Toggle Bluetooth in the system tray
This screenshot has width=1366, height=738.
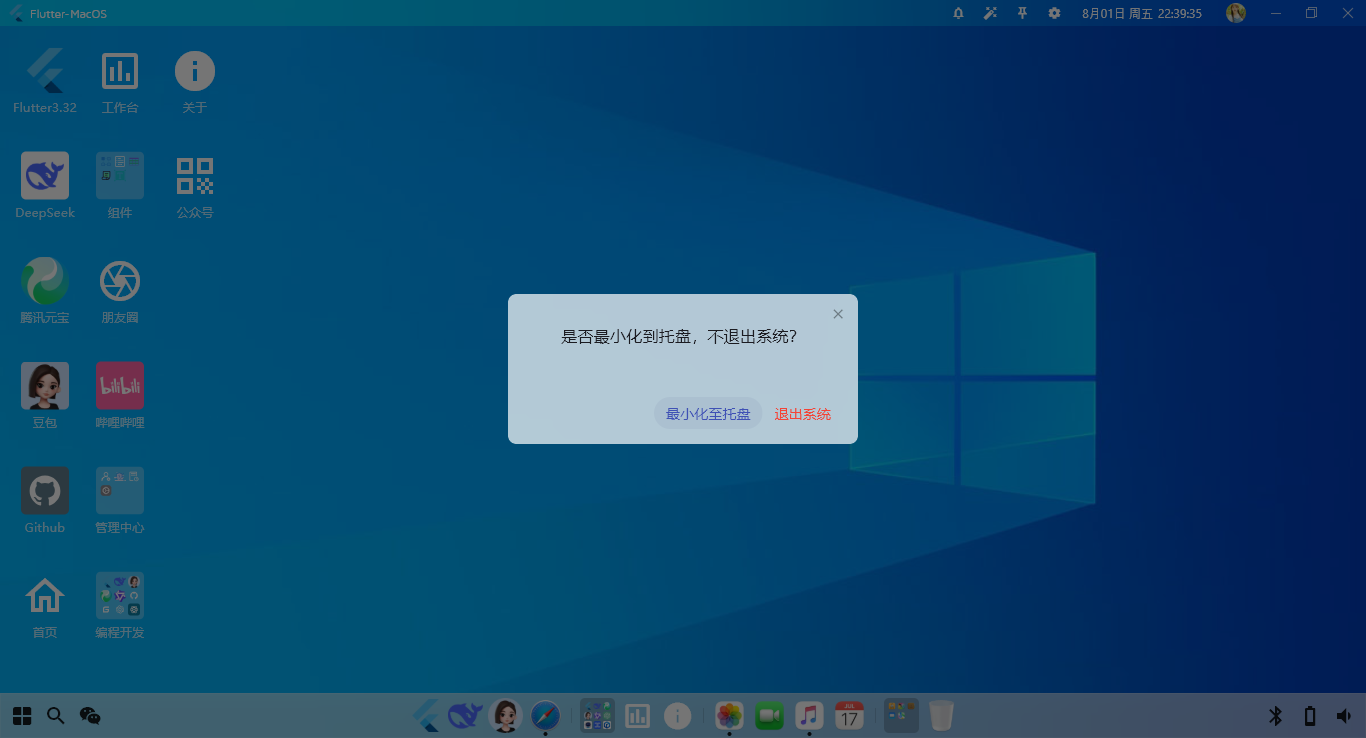click(1275, 715)
